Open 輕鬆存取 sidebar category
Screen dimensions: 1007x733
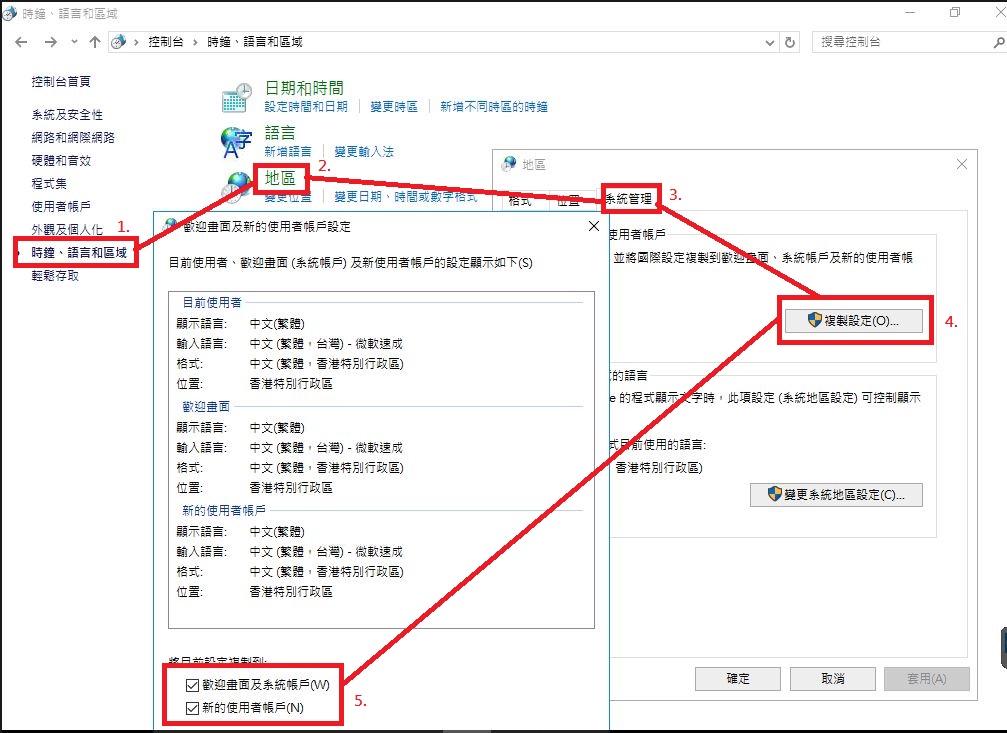tap(55, 276)
